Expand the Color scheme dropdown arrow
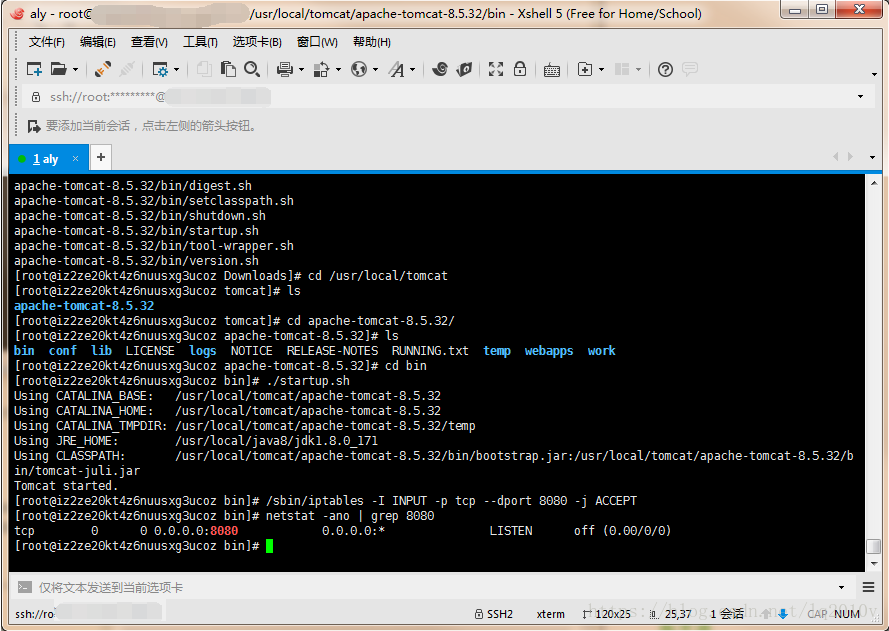This screenshot has width=889, height=631. click(x=338, y=70)
